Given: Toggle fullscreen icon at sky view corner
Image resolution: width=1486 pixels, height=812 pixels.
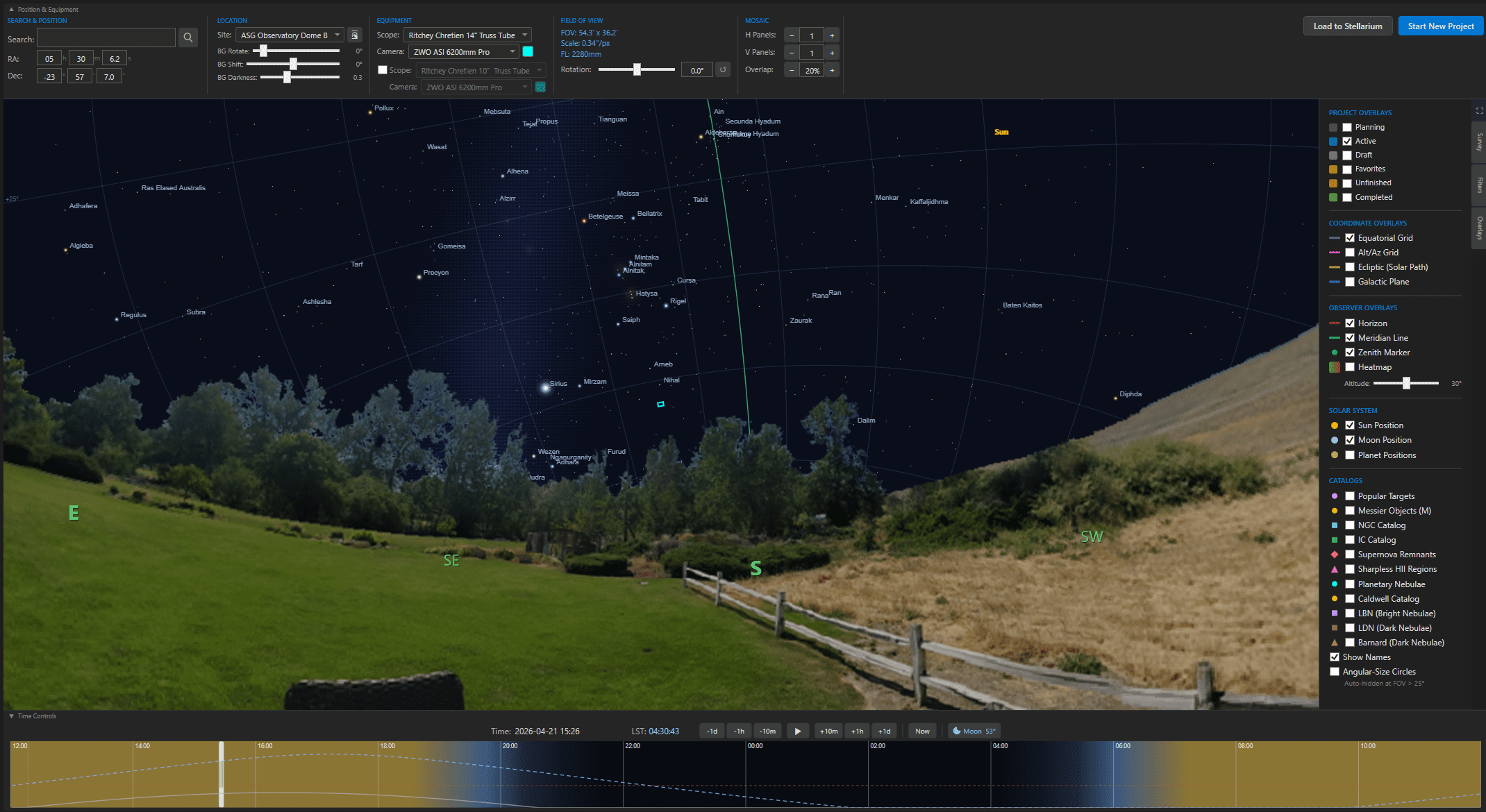Looking at the screenshot, I should 1479,111.
